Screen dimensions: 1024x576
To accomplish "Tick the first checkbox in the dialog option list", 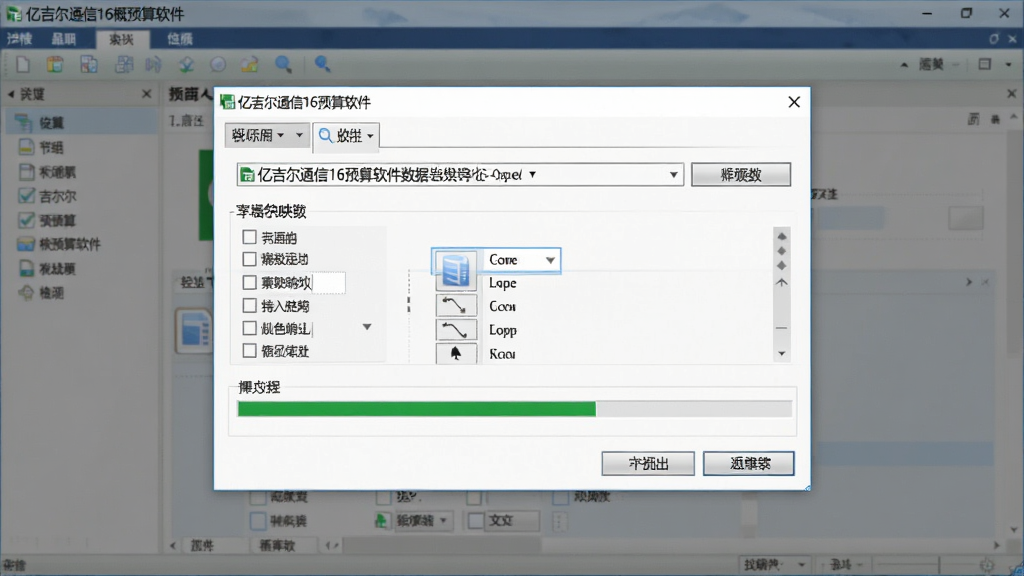I will (x=249, y=236).
